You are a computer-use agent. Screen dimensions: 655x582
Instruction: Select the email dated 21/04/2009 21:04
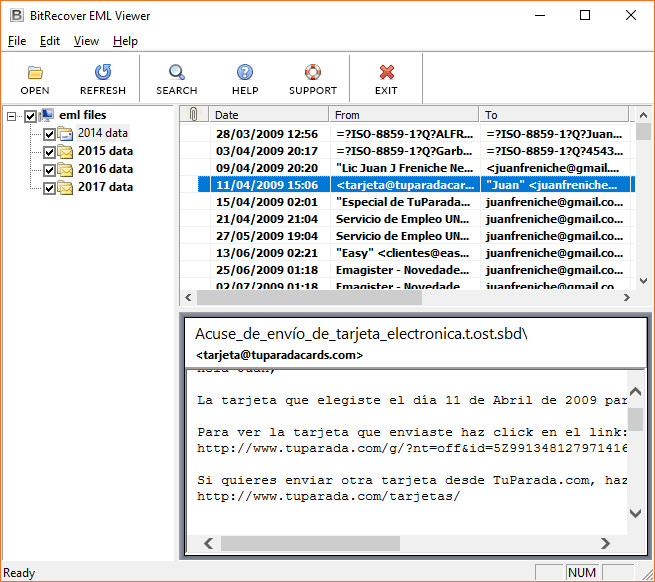(407, 219)
